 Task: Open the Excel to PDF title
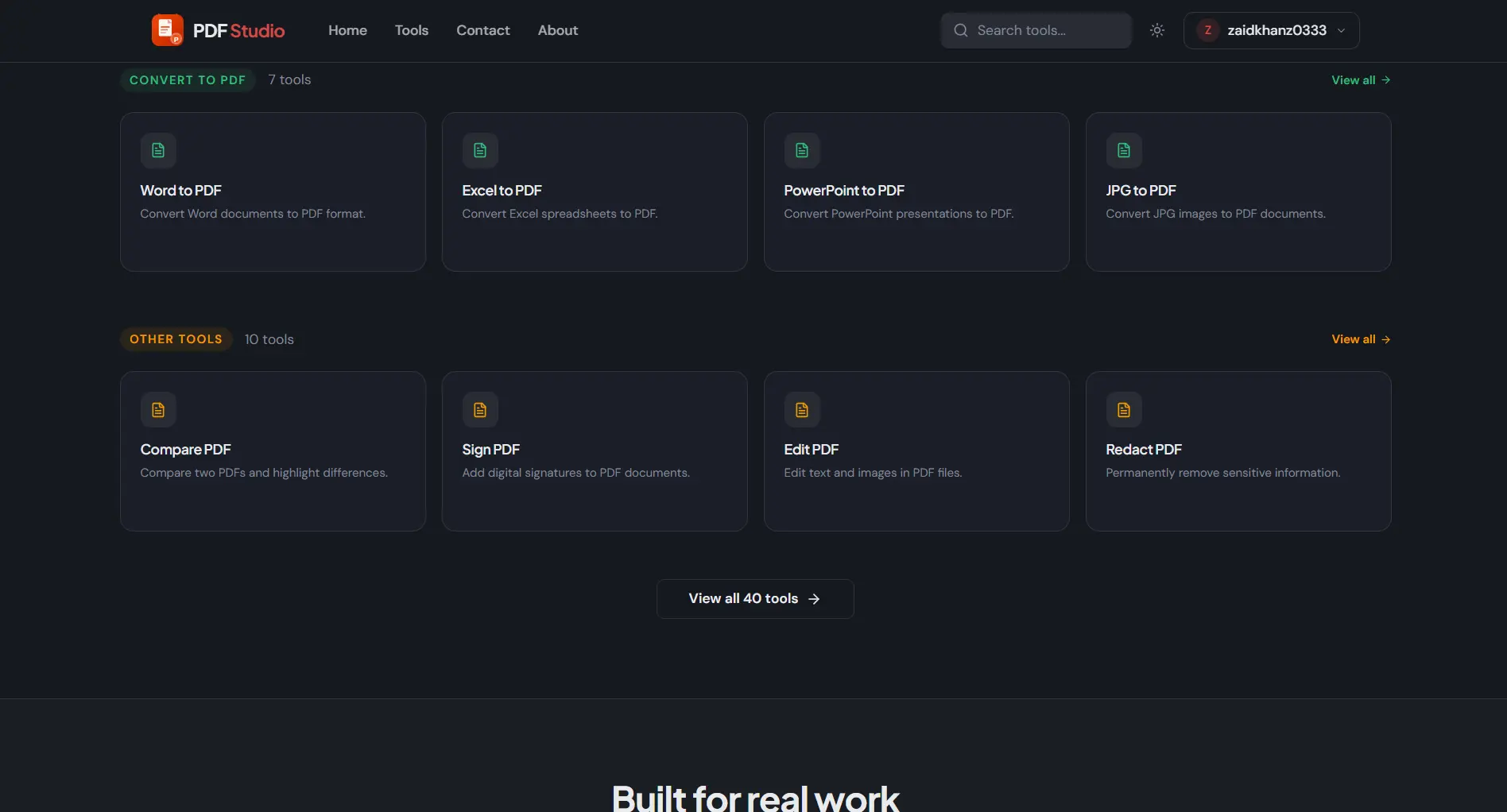tap(502, 191)
